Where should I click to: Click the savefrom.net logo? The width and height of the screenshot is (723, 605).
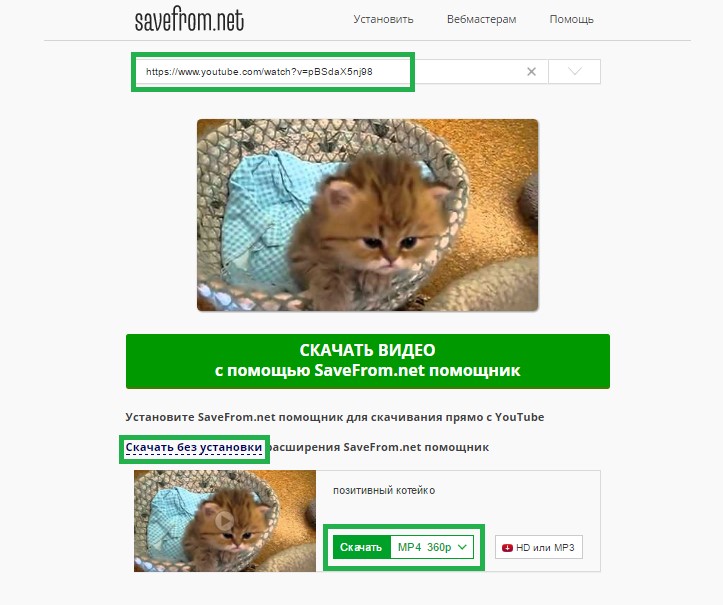pyautogui.click(x=189, y=21)
